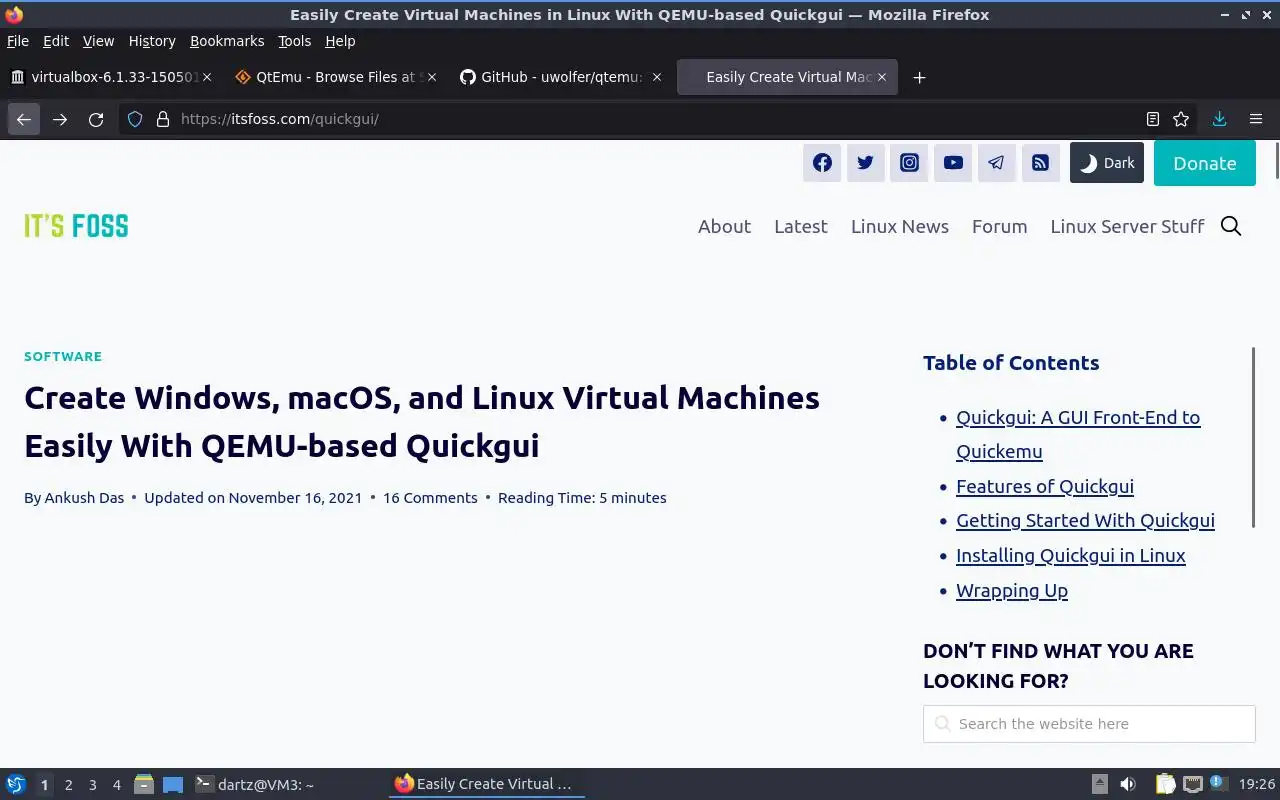Open the Help menu
Viewport: 1280px width, 800px height.
[x=340, y=41]
